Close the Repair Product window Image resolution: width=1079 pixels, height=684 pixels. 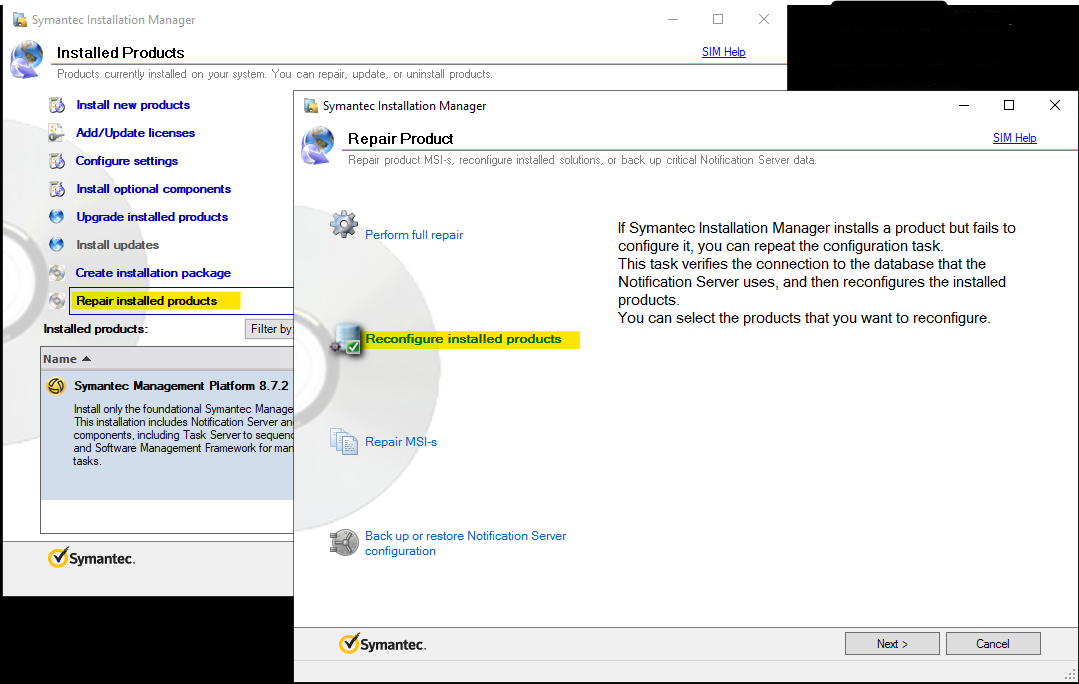[x=1055, y=105]
